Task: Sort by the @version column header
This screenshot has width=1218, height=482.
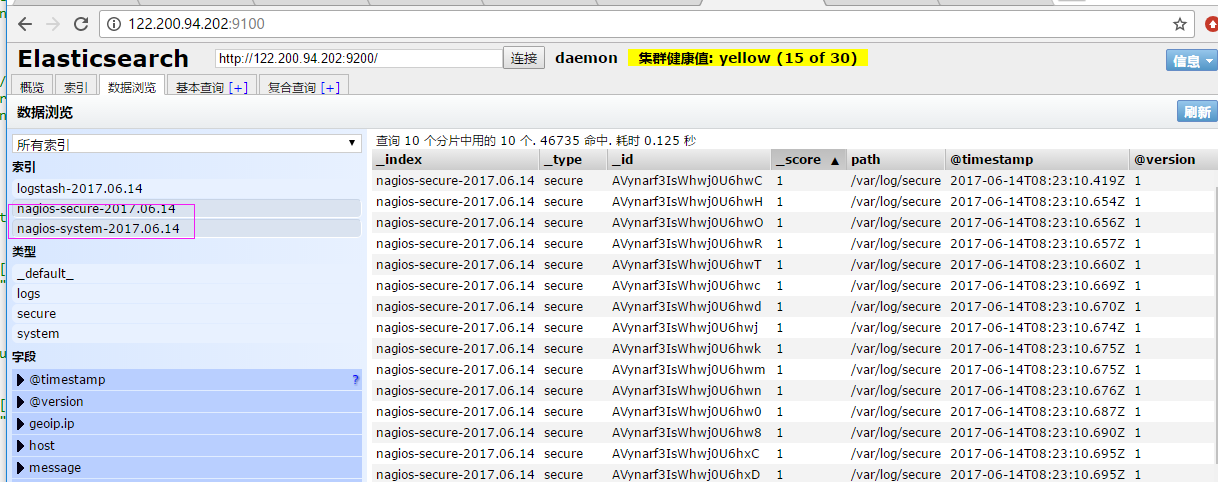Action: pos(1174,160)
